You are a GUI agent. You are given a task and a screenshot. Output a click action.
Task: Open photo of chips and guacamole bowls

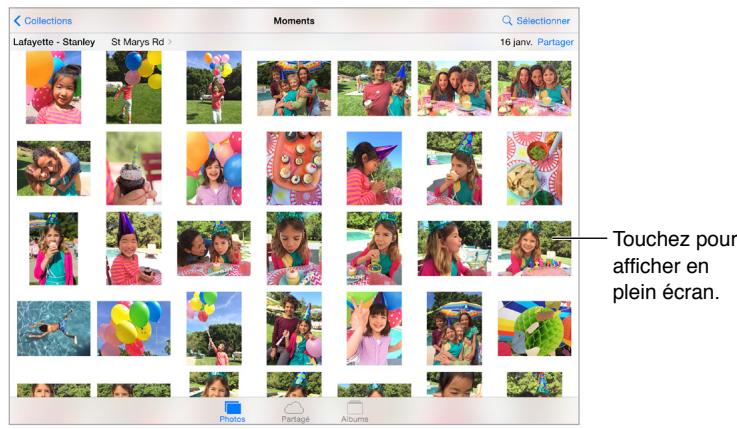534,168
